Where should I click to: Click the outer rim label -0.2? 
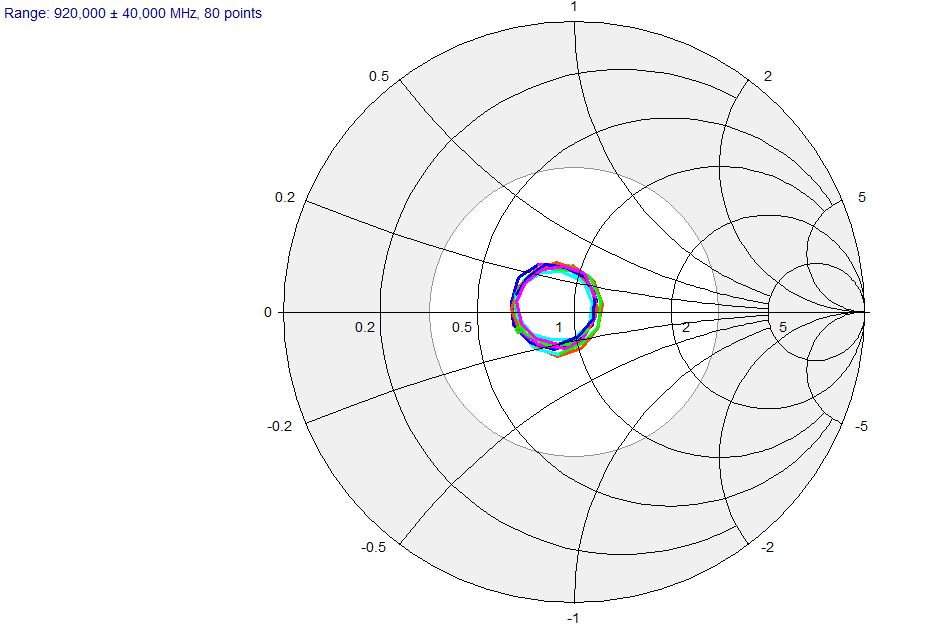point(280,426)
